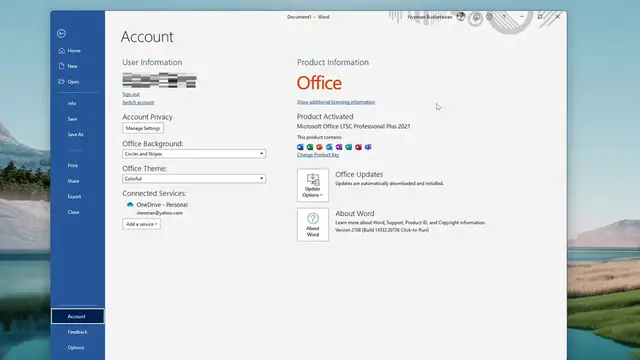Click the Switch account link
This screenshot has width=640, height=360.
(138, 102)
